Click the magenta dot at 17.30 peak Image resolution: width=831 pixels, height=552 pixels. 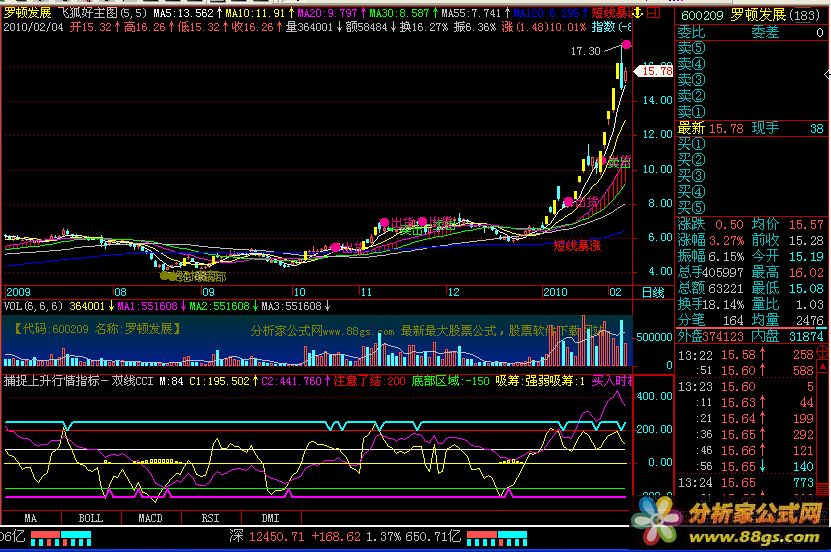[x=626, y=45]
